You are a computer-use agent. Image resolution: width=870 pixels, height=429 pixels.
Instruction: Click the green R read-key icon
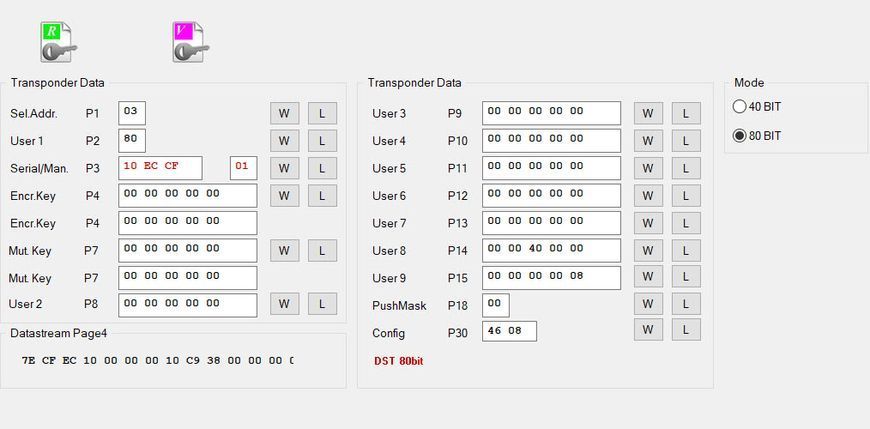coord(58,42)
